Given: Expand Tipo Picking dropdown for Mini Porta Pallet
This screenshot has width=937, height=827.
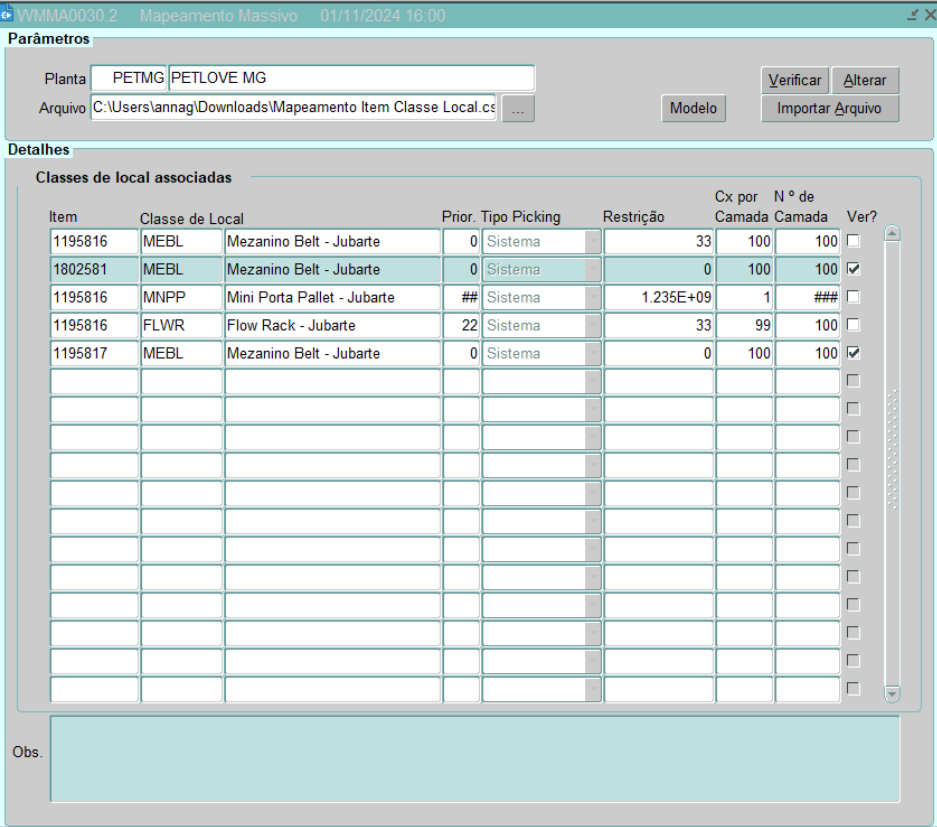Looking at the screenshot, I should coord(593,297).
